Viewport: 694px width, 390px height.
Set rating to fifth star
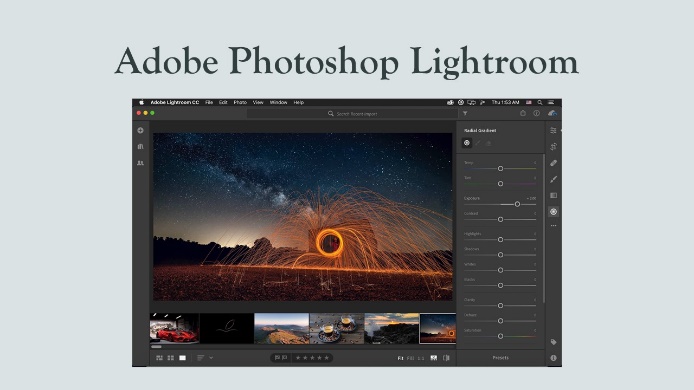tap(327, 358)
